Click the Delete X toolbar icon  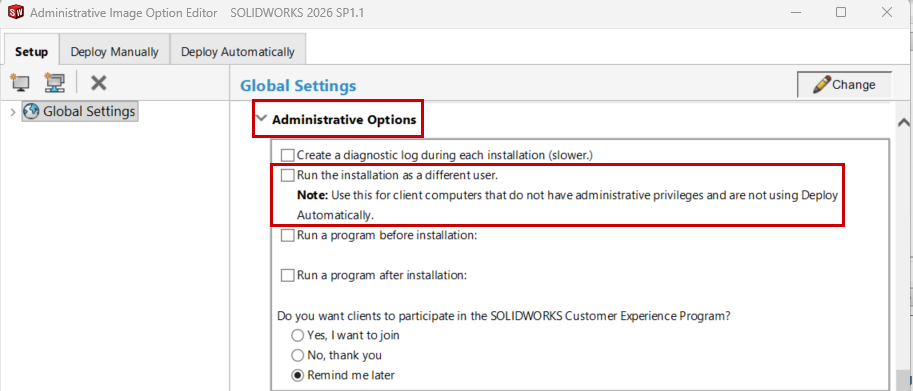pos(98,83)
